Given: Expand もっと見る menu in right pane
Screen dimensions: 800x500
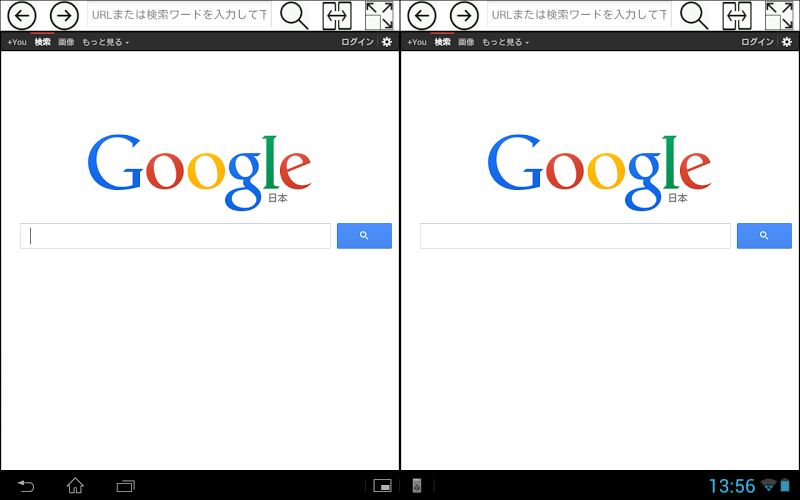Looking at the screenshot, I should tap(506, 42).
